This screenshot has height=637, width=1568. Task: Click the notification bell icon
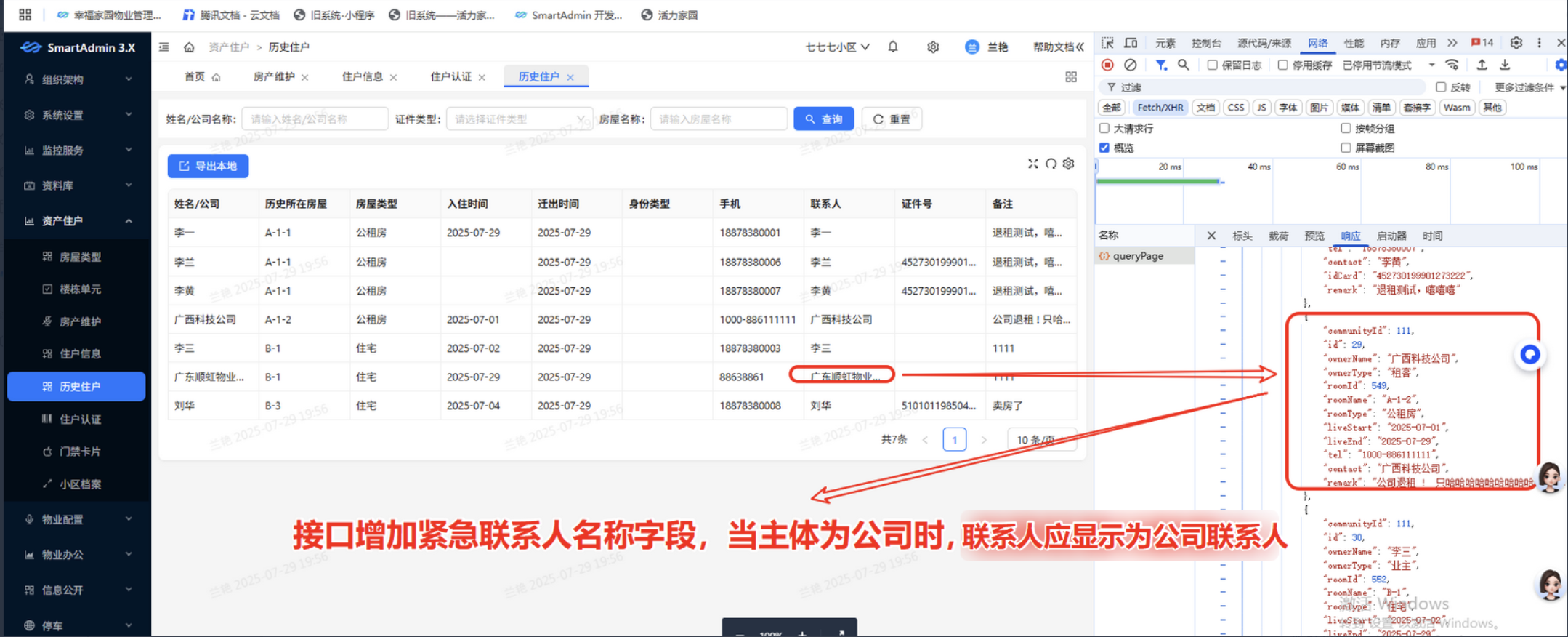(893, 47)
